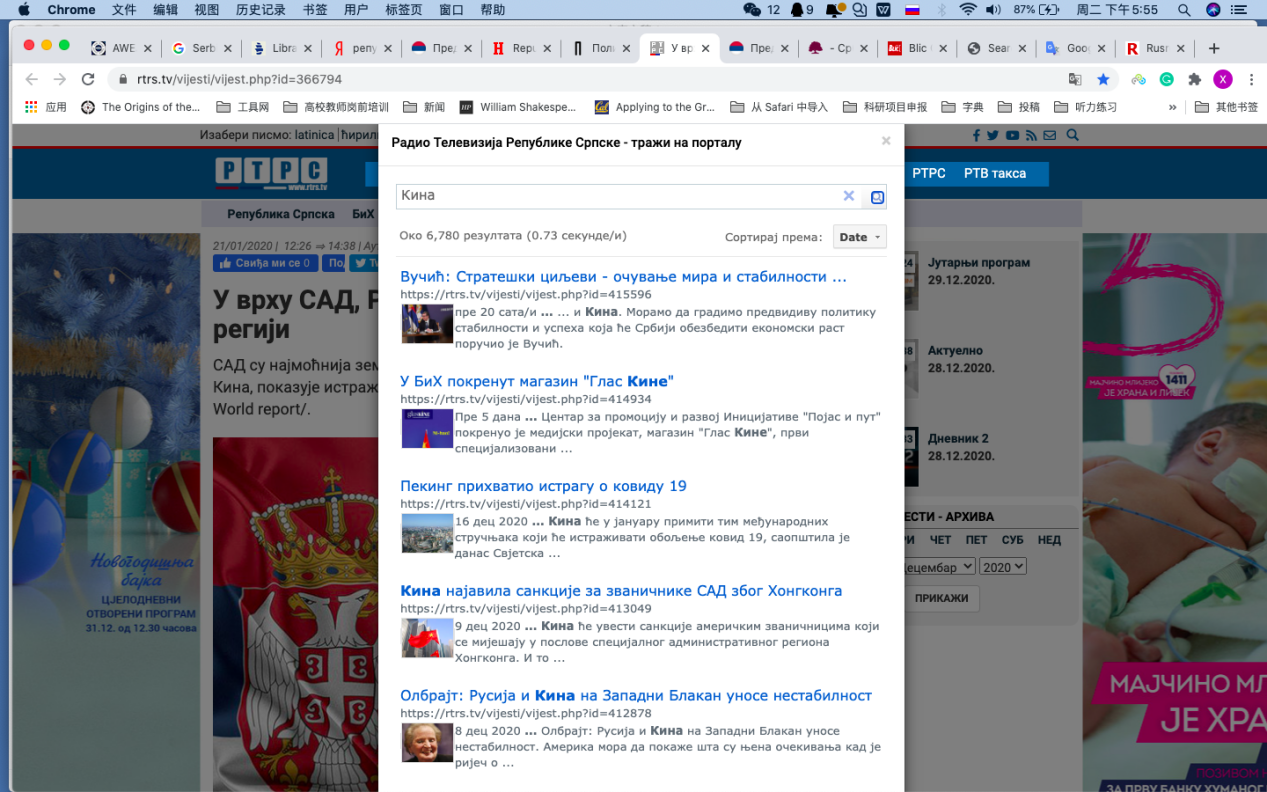This screenshot has width=1267, height=792.
Task: Open the 其他书签 bookmarks folder
Action: point(1226,107)
